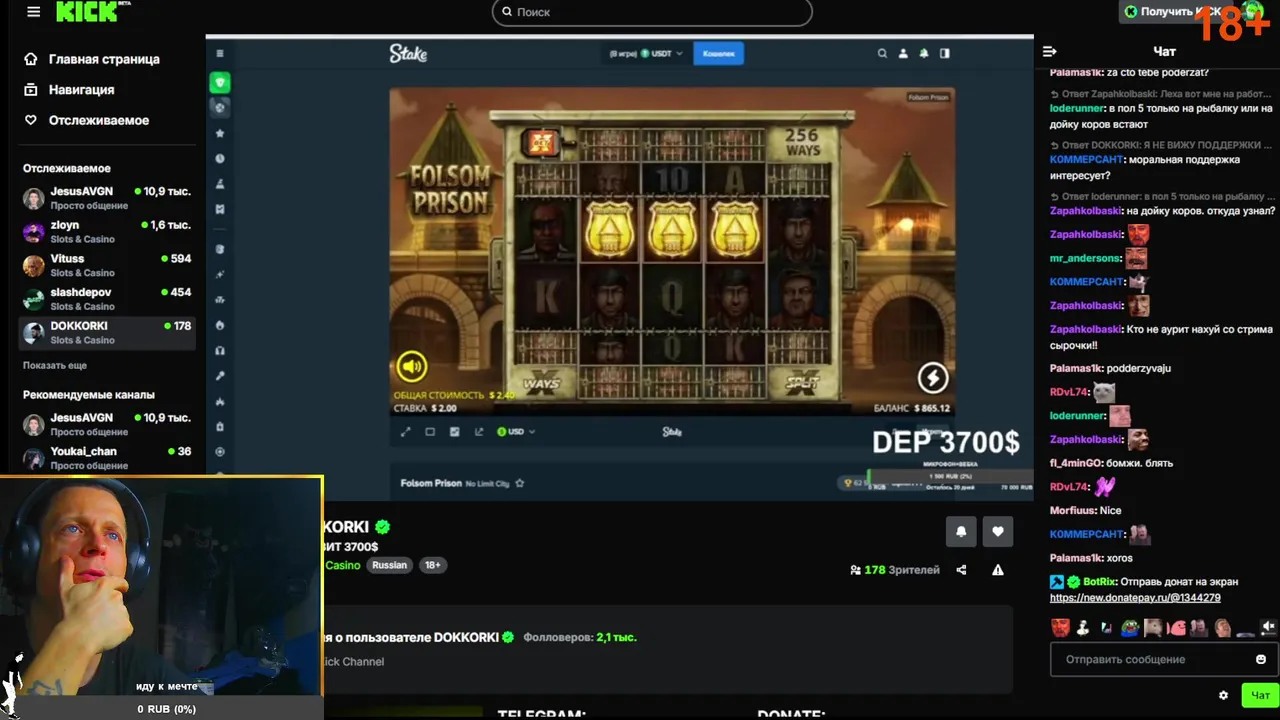Click the 178 Зрителей viewer count
The width and height of the screenshot is (1280, 720).
point(895,570)
